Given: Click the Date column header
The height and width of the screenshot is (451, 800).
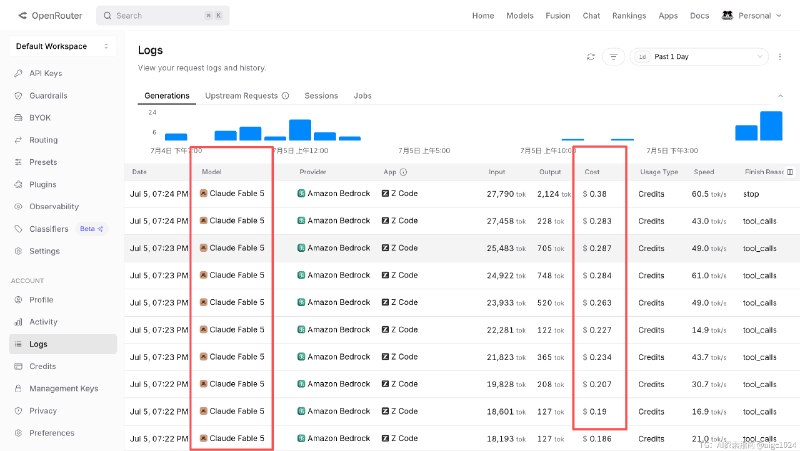Looking at the screenshot, I should (139, 172).
